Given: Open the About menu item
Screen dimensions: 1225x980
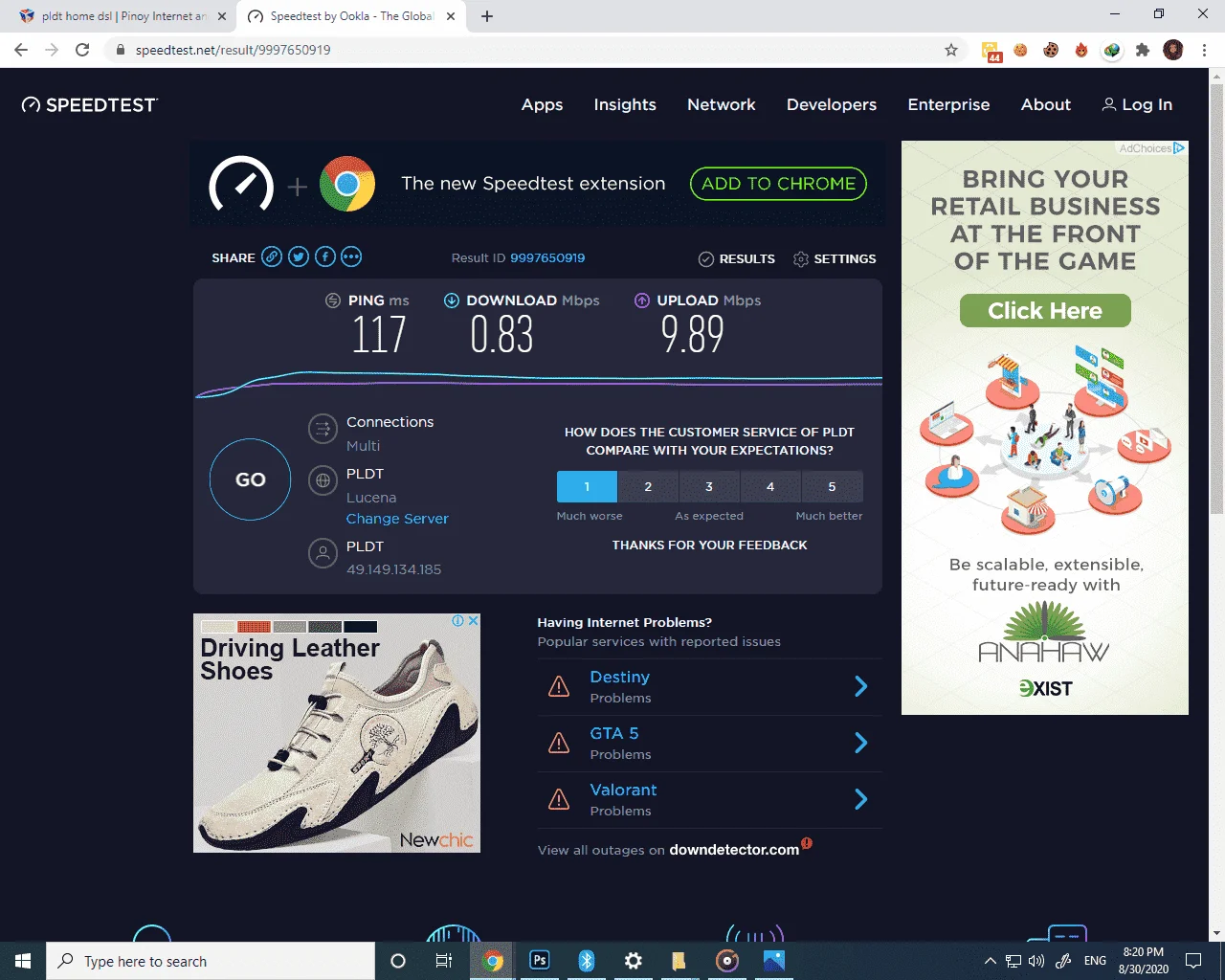Looking at the screenshot, I should coord(1046,104).
